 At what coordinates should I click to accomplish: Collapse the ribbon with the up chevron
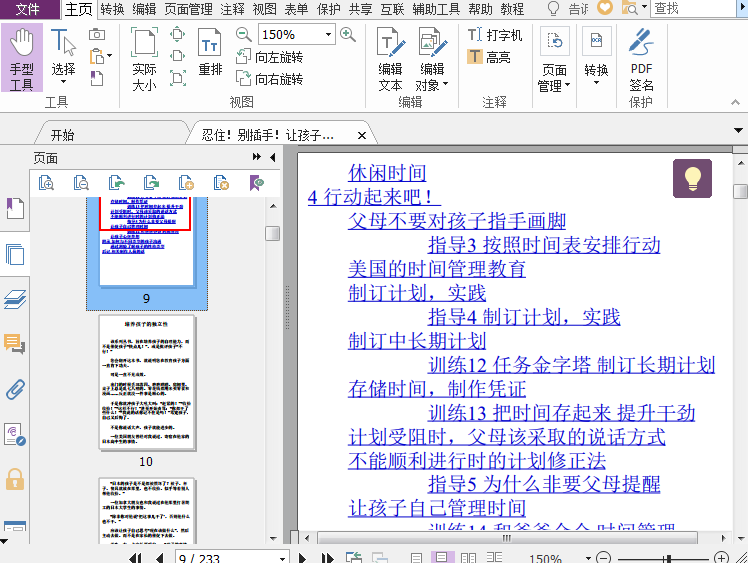click(x=735, y=102)
